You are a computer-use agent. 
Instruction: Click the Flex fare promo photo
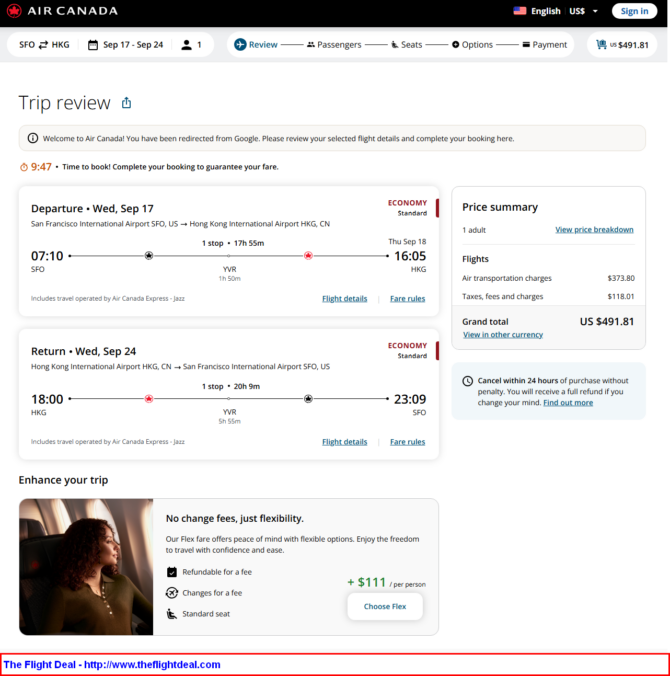[x=86, y=567]
